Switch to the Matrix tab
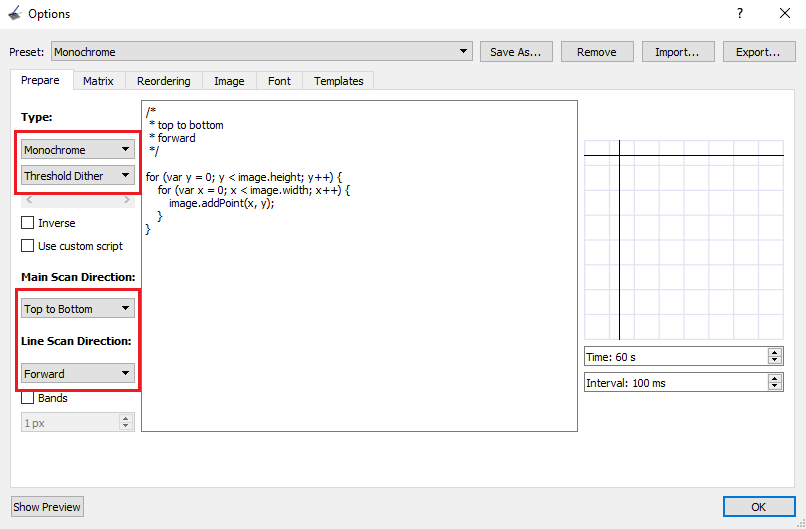 pyautogui.click(x=98, y=81)
